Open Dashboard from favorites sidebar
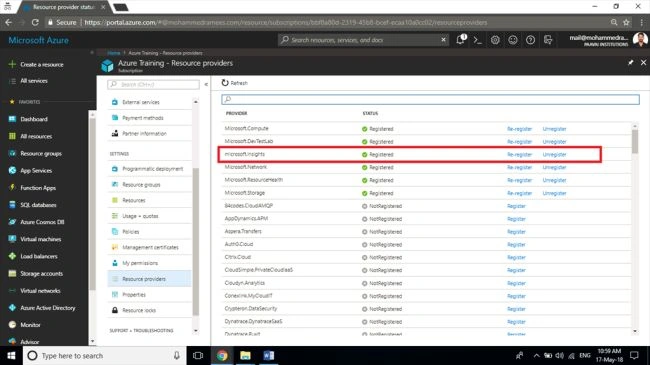 point(34,119)
